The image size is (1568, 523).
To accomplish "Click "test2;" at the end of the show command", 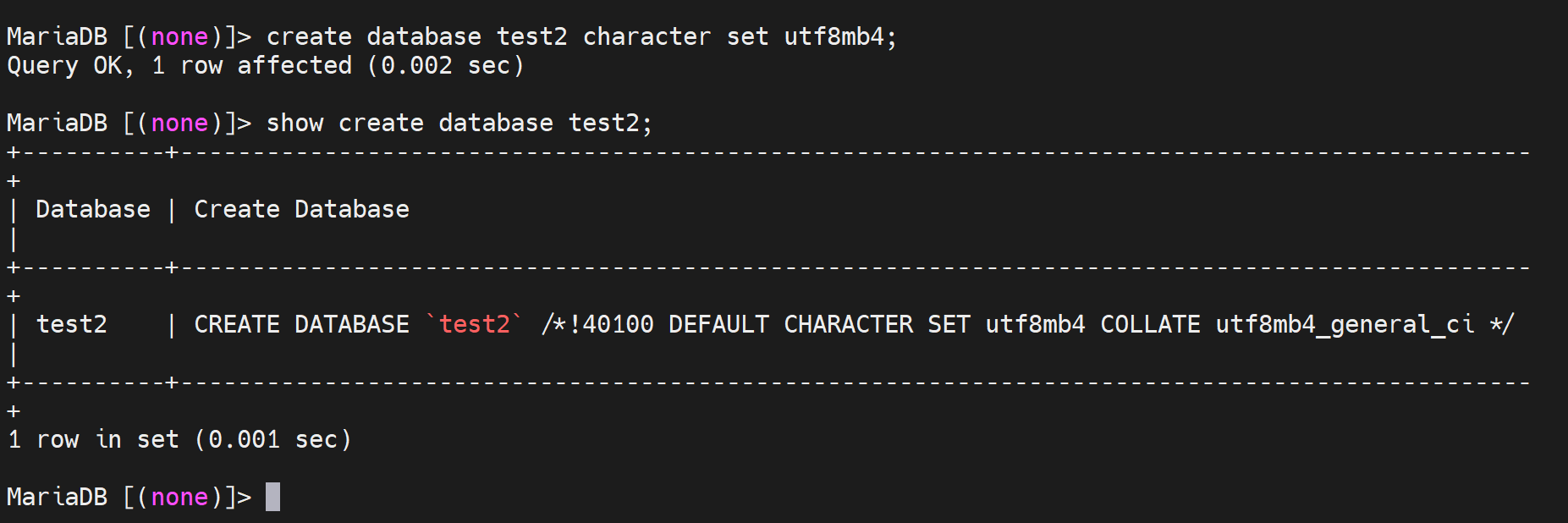I will tap(610, 124).
